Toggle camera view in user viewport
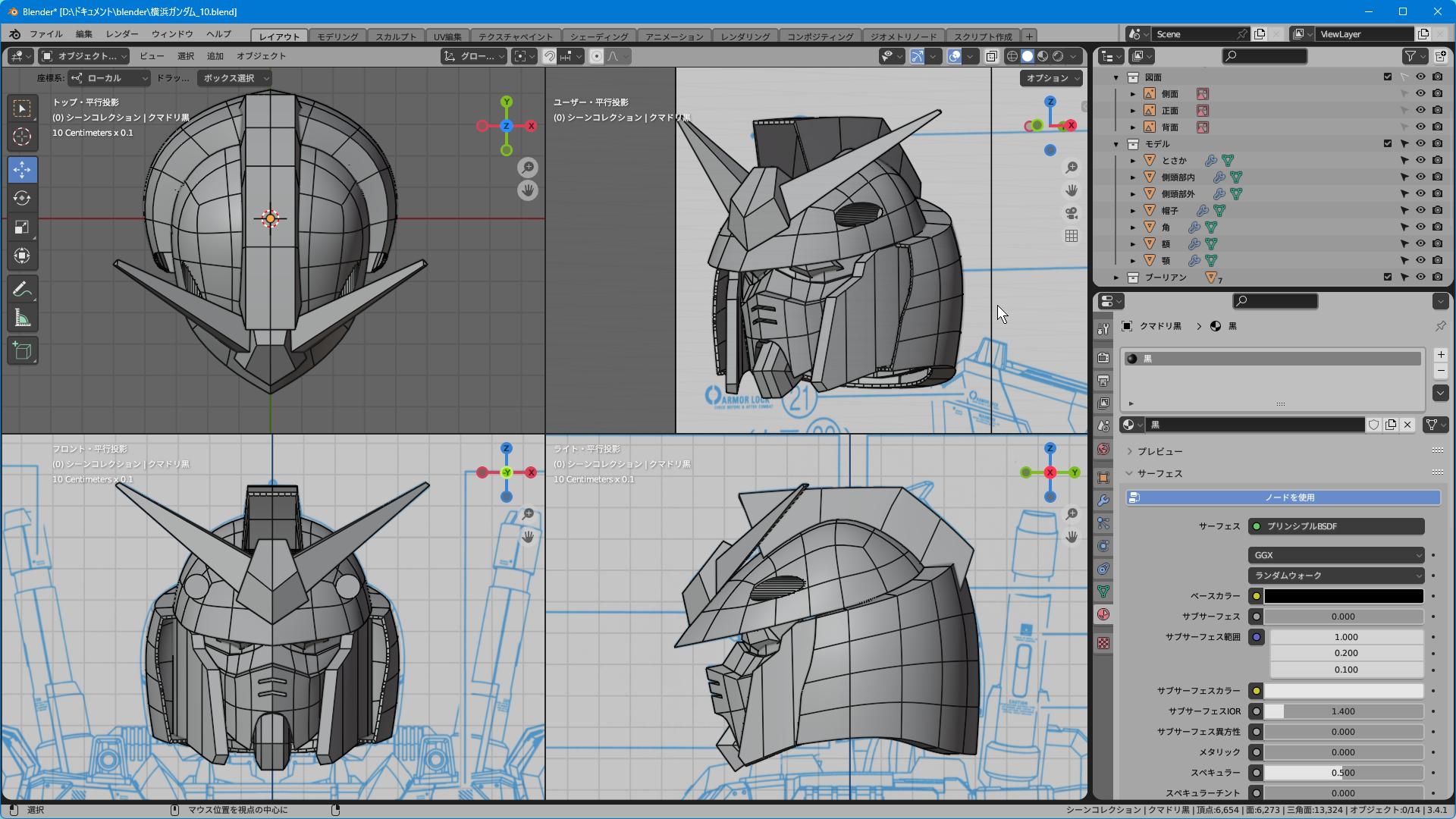 click(1072, 213)
